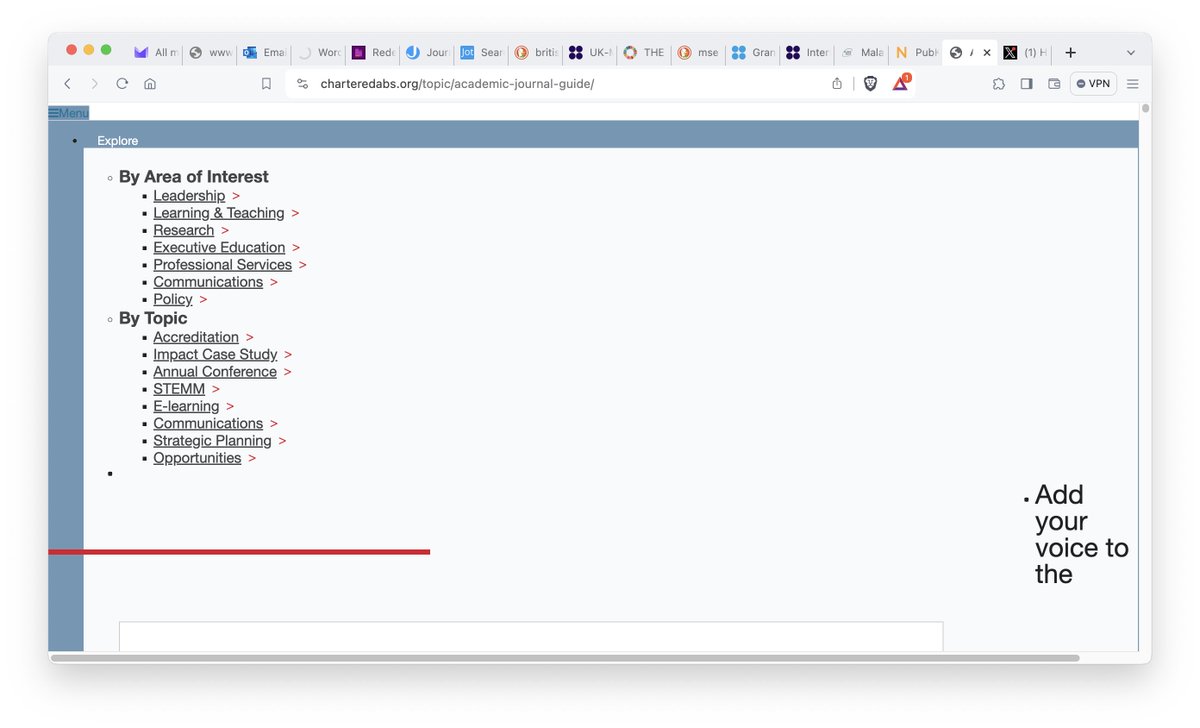This screenshot has height=728, width=1200.
Task: Click the empty white input box
Action: pos(531,636)
